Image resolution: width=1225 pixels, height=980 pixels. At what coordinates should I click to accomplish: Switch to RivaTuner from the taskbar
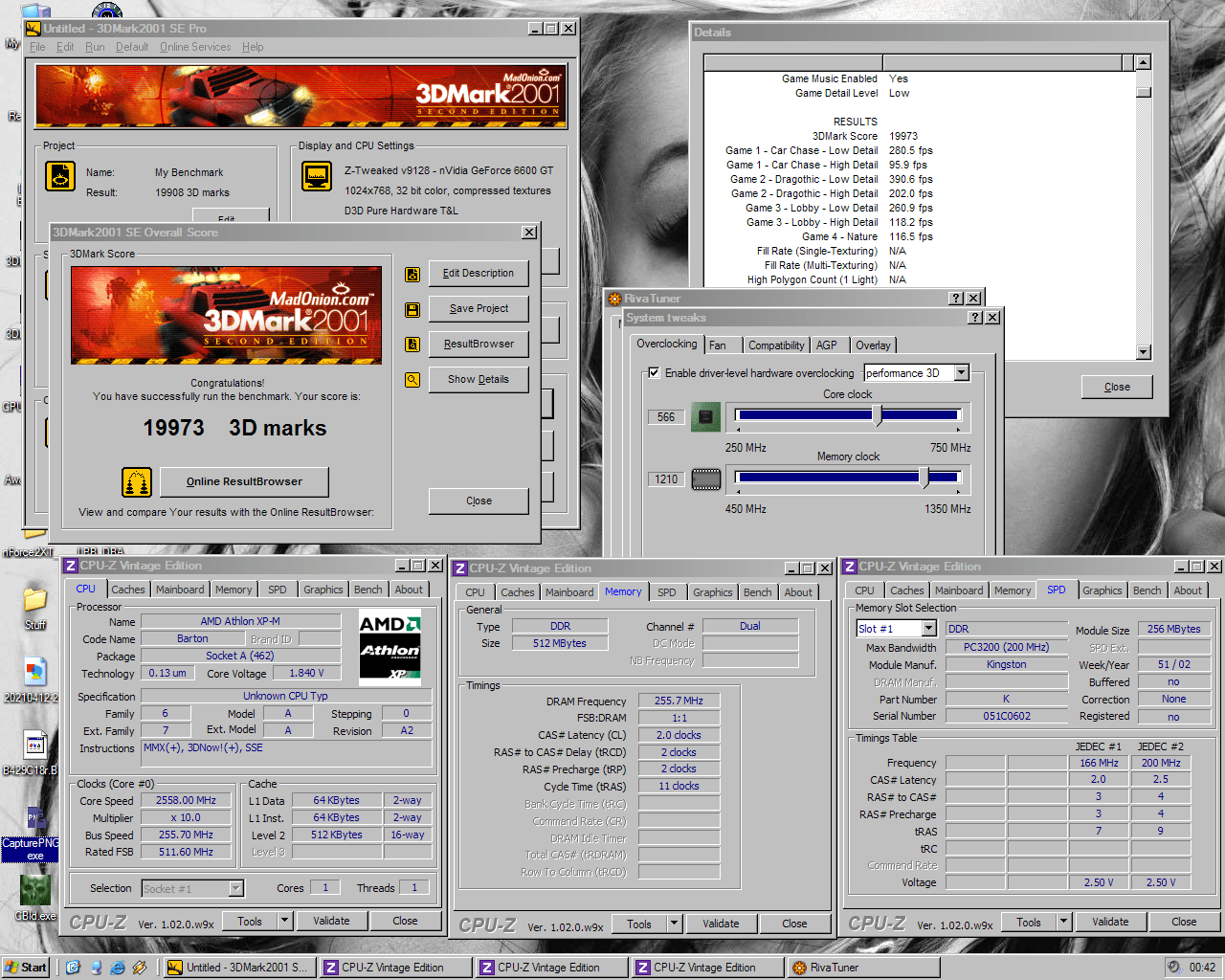[x=865, y=968]
